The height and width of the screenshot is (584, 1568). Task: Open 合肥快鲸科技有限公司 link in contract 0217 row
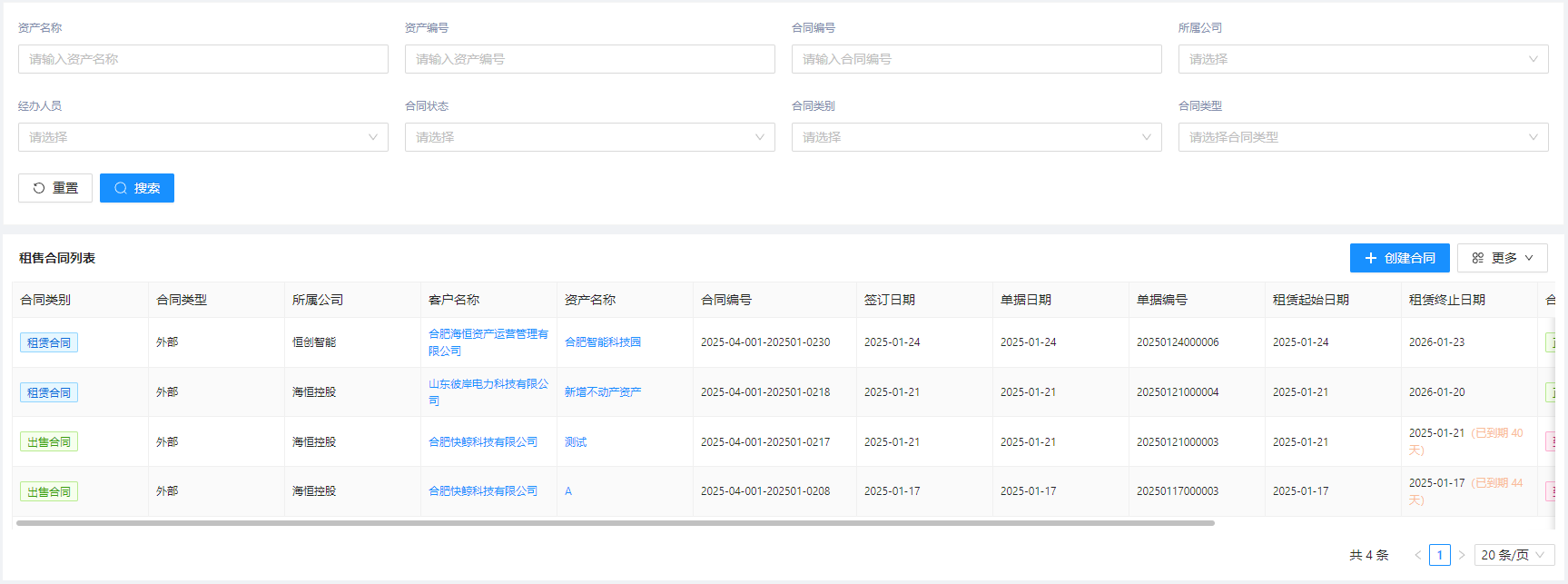[x=483, y=442]
